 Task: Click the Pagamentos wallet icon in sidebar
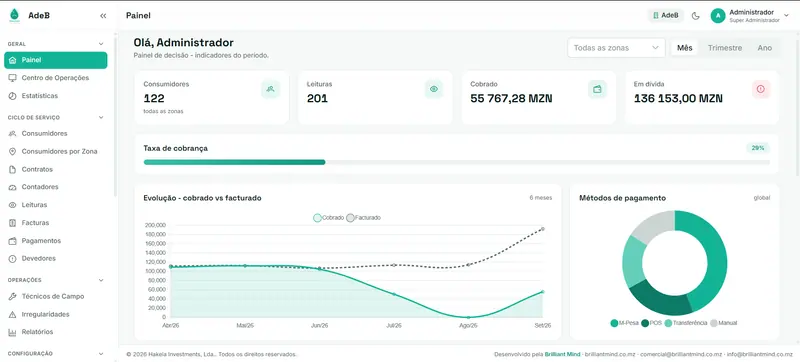tap(13, 241)
